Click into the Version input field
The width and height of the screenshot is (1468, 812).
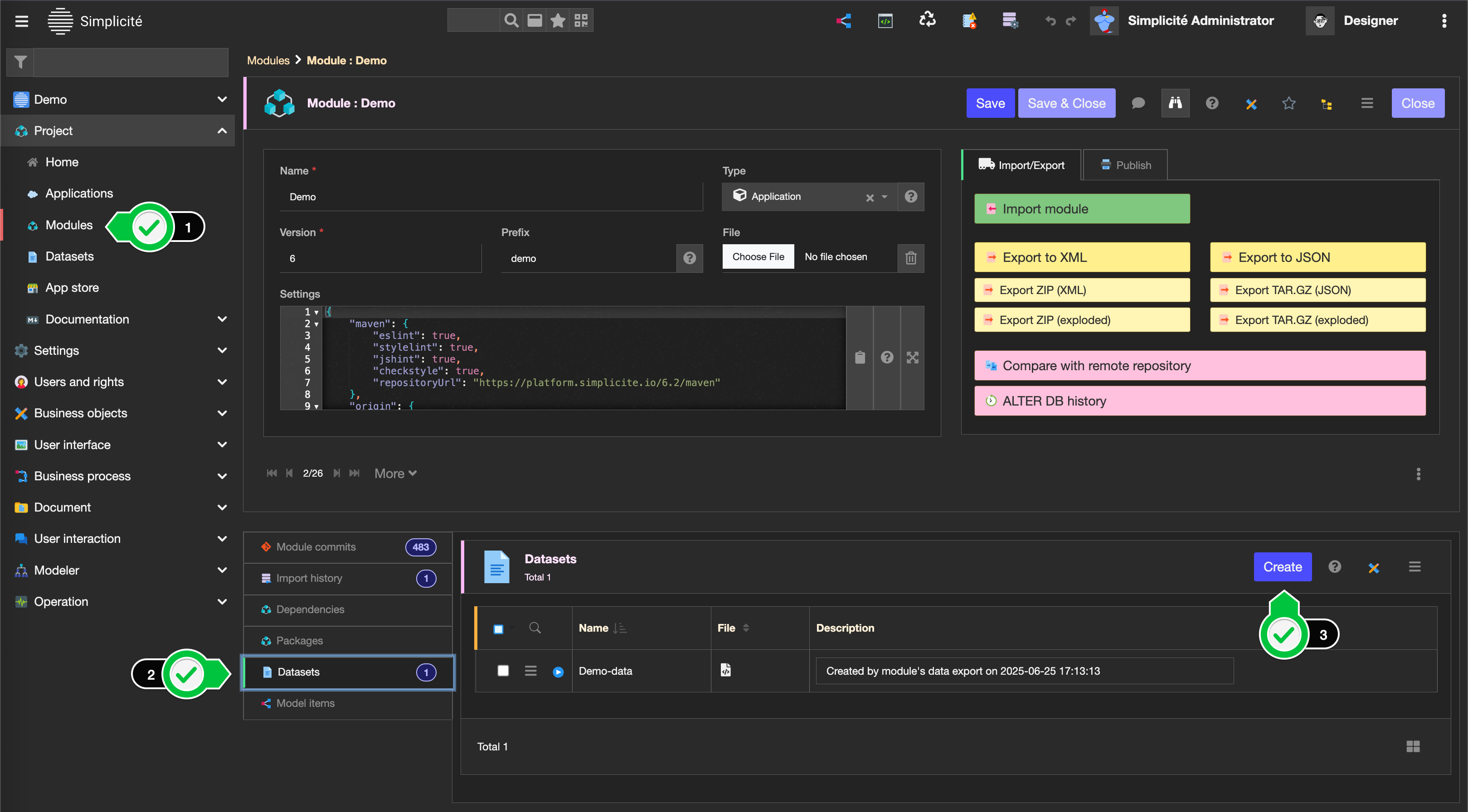click(x=380, y=259)
